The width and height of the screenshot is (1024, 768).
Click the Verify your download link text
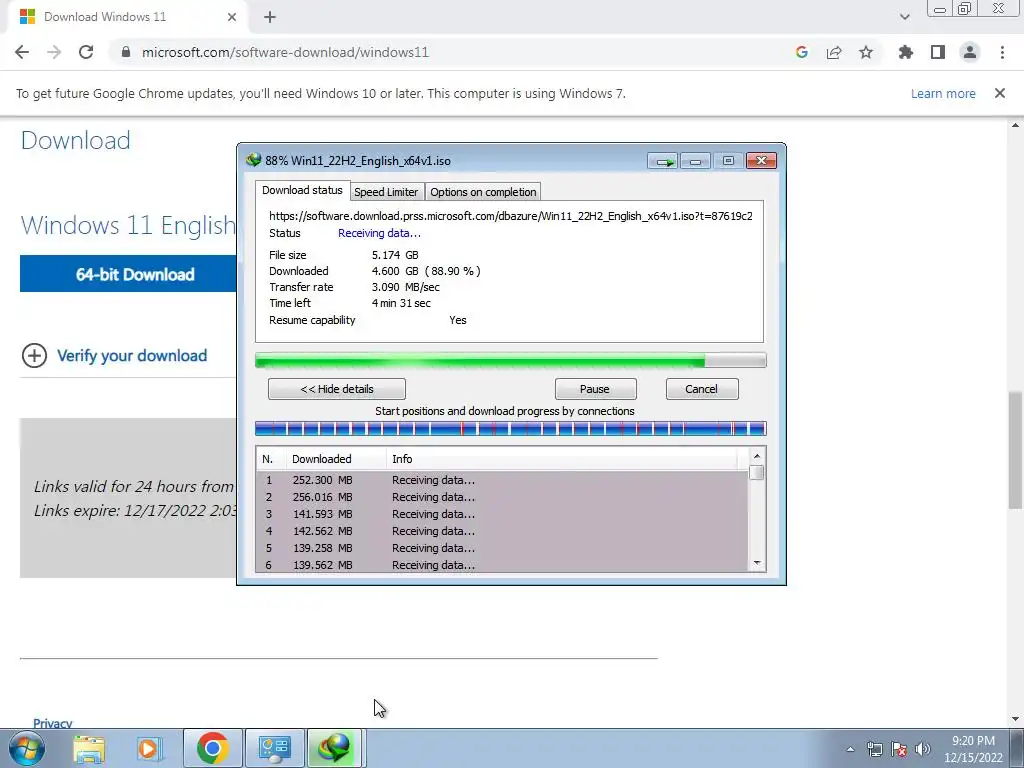(132, 355)
